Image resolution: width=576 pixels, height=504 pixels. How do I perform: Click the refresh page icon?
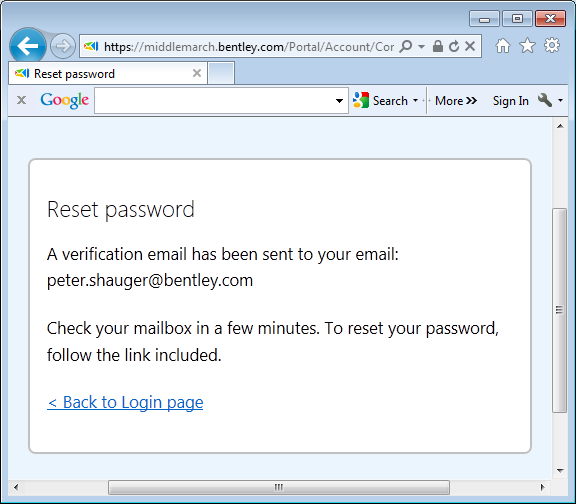click(454, 47)
